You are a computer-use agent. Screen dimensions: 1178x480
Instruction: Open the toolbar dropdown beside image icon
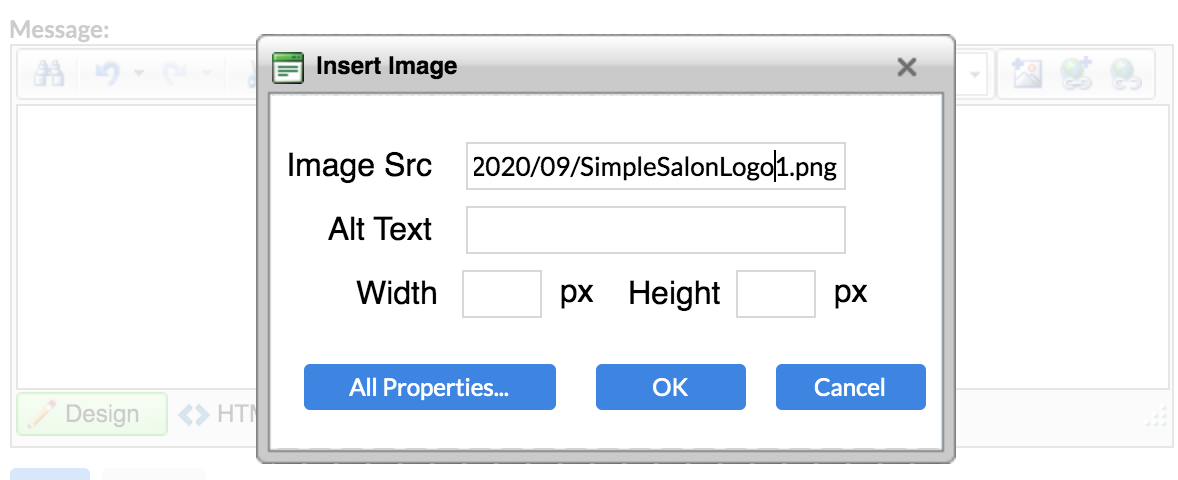975,74
